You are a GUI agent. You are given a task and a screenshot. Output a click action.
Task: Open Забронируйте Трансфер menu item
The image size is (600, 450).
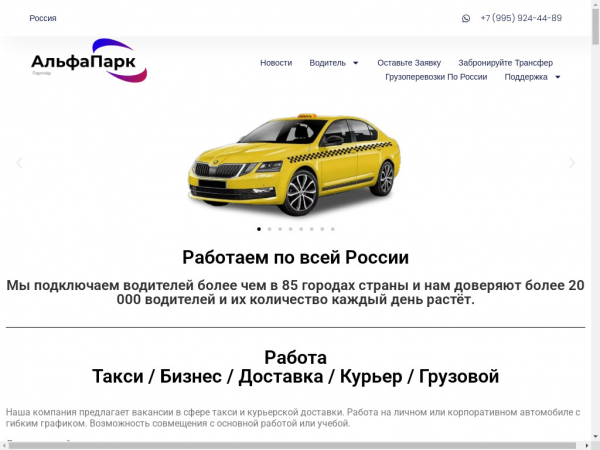(x=505, y=63)
